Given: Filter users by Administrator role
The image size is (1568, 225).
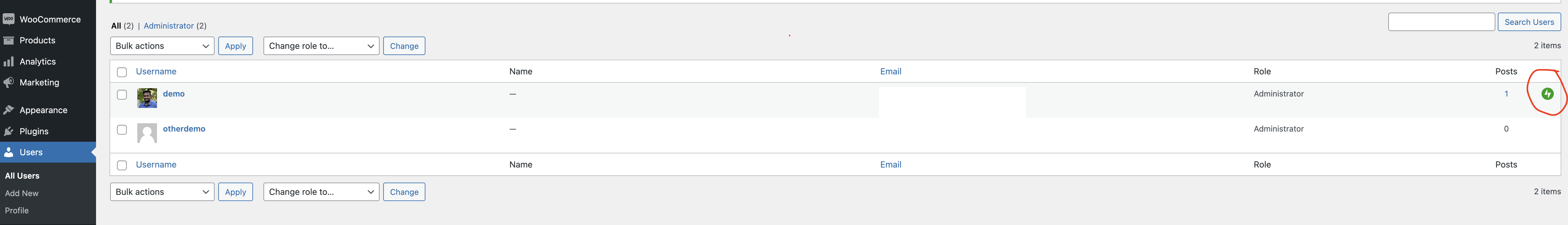Looking at the screenshot, I should click(x=169, y=26).
